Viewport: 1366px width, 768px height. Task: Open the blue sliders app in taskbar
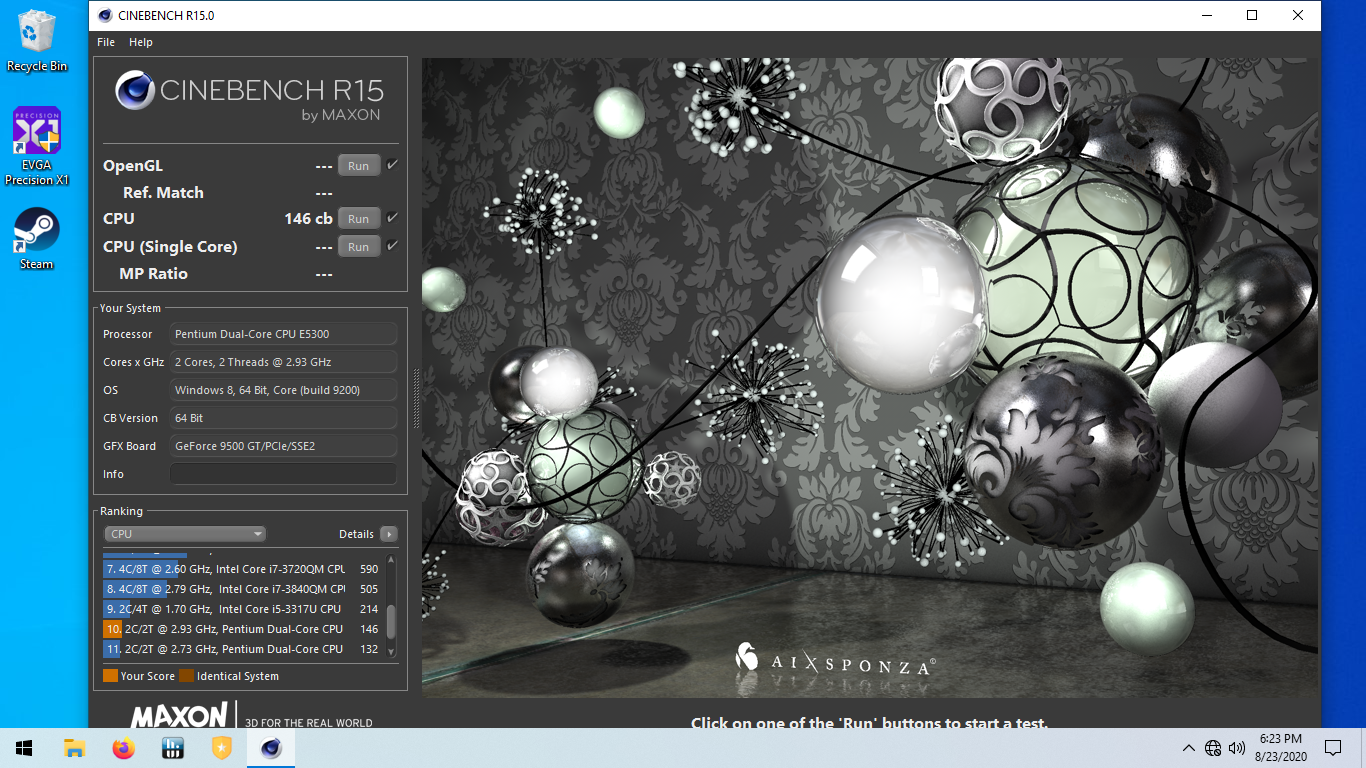(172, 748)
